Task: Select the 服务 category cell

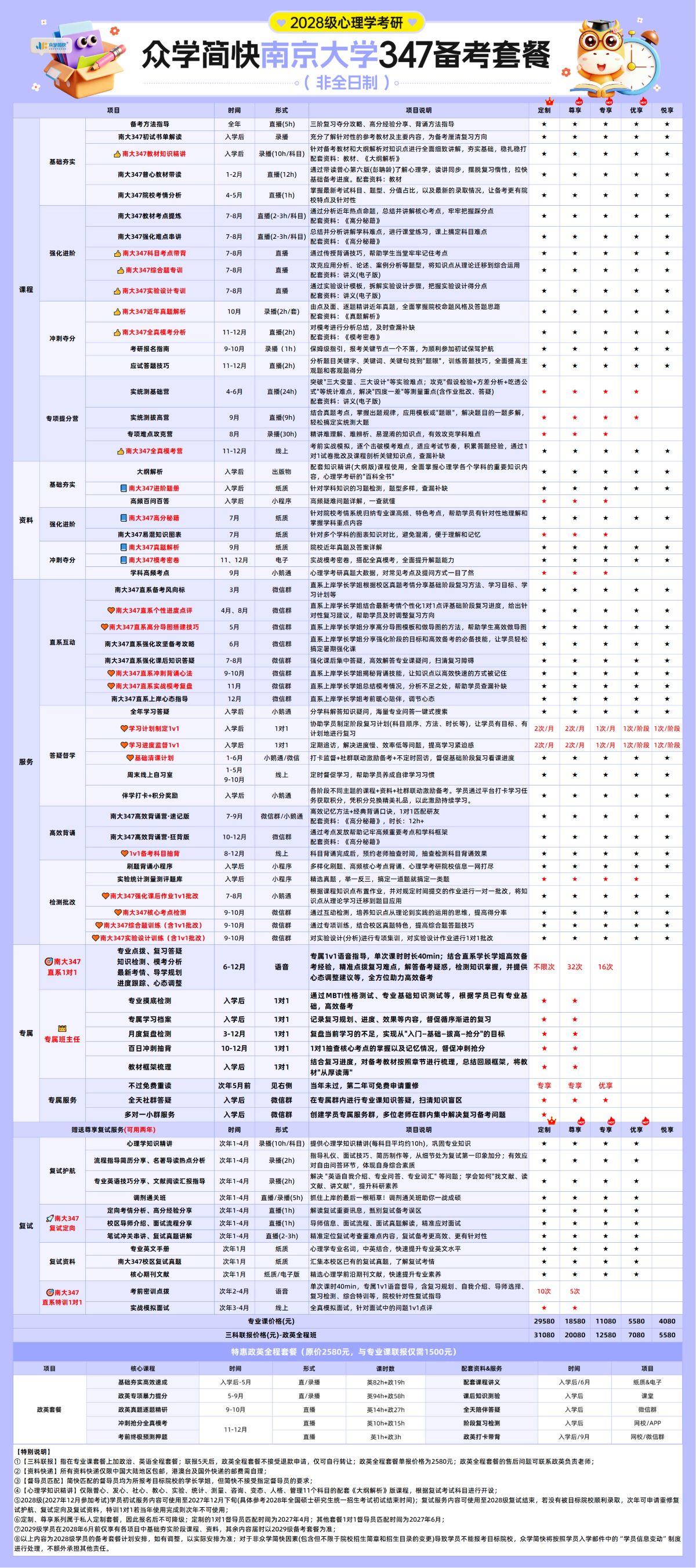Action: tap(26, 762)
